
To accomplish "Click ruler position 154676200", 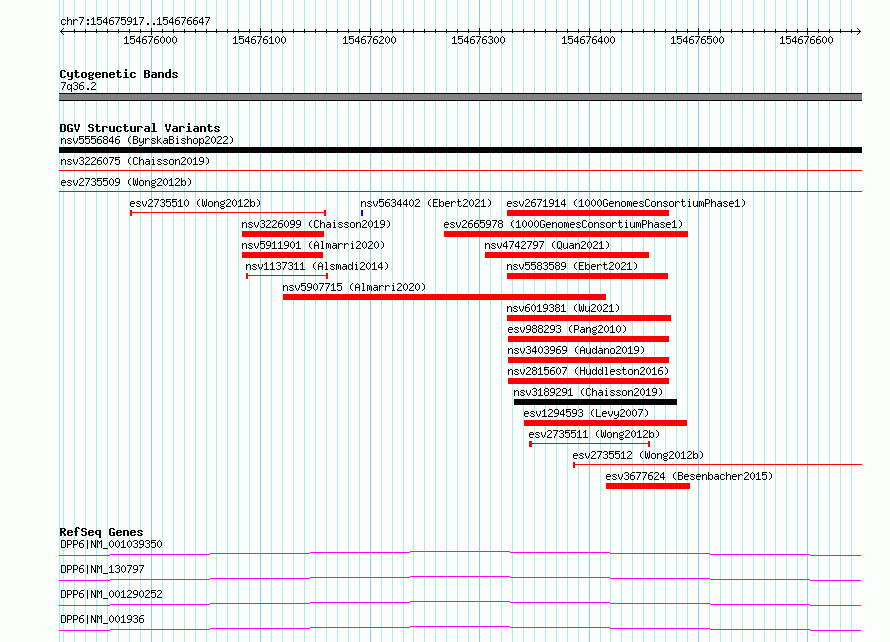I will [x=369, y=40].
